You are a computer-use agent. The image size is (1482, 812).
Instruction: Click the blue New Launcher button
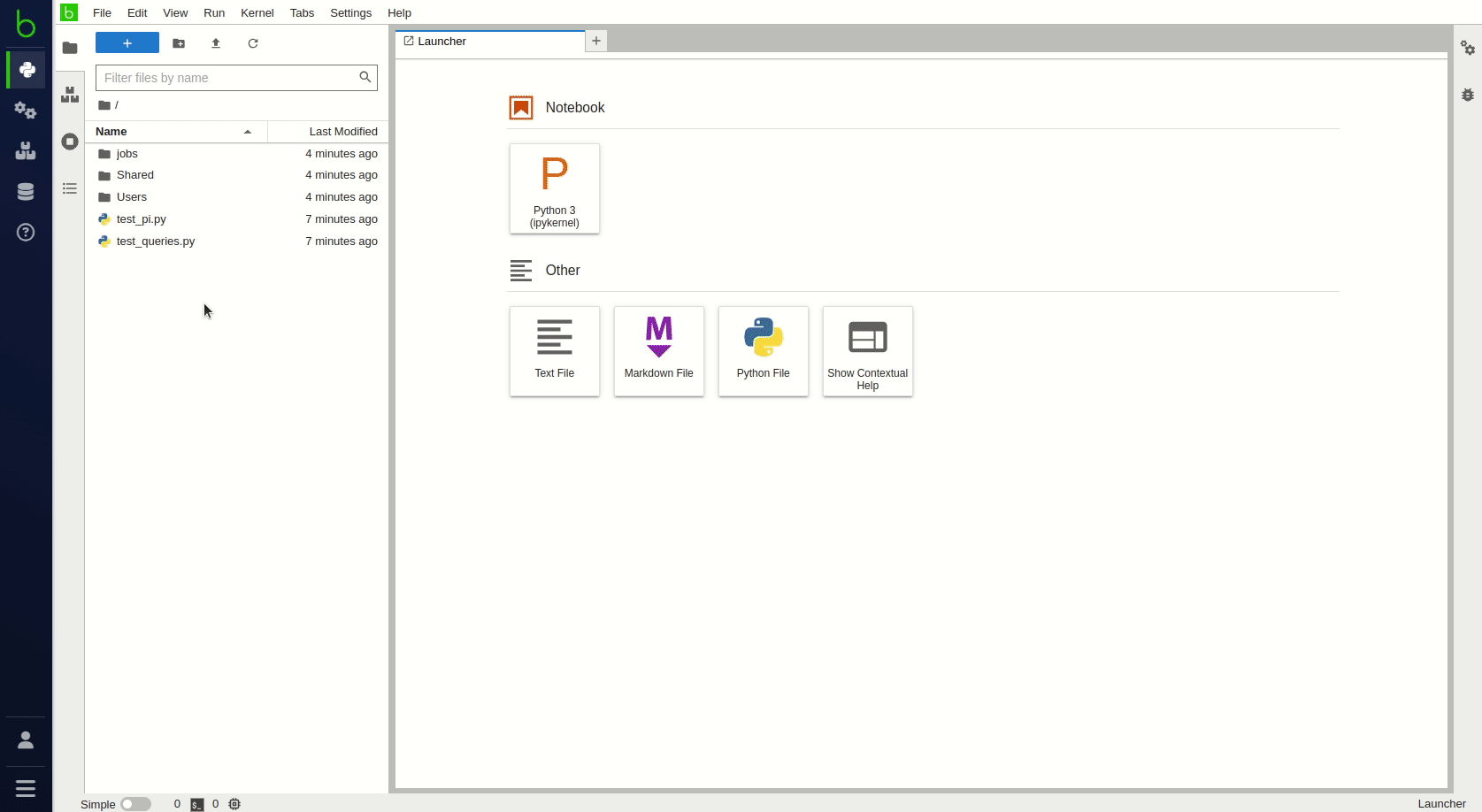pyautogui.click(x=127, y=43)
